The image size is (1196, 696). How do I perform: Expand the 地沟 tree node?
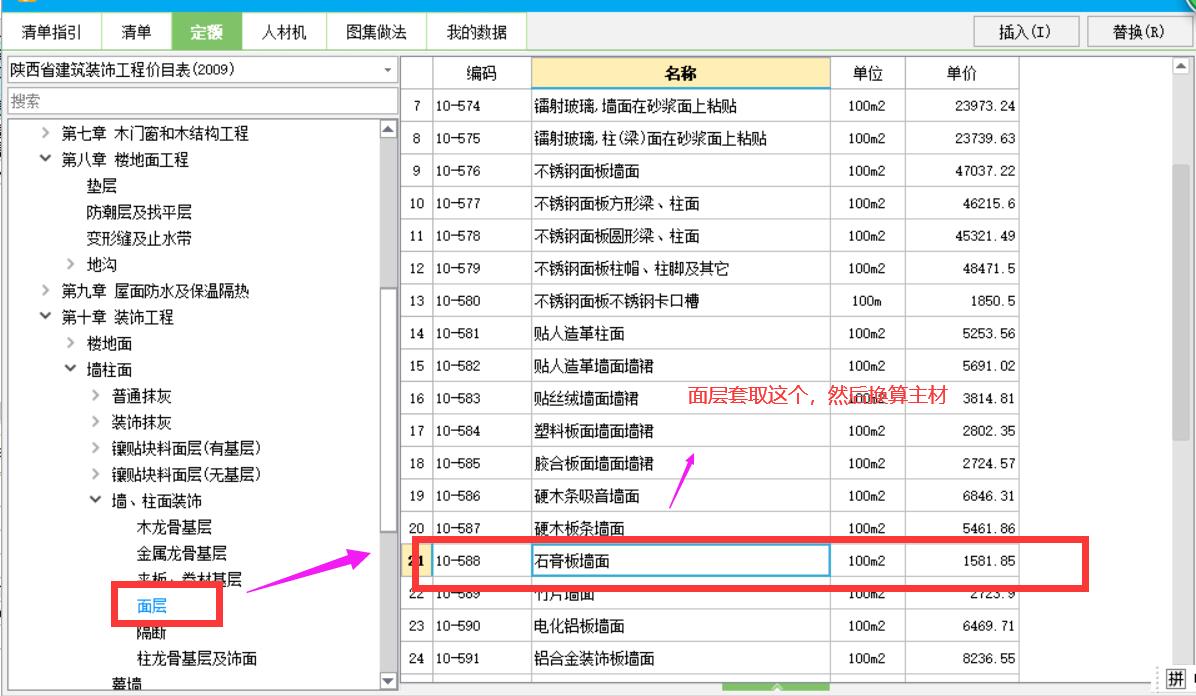[70, 264]
